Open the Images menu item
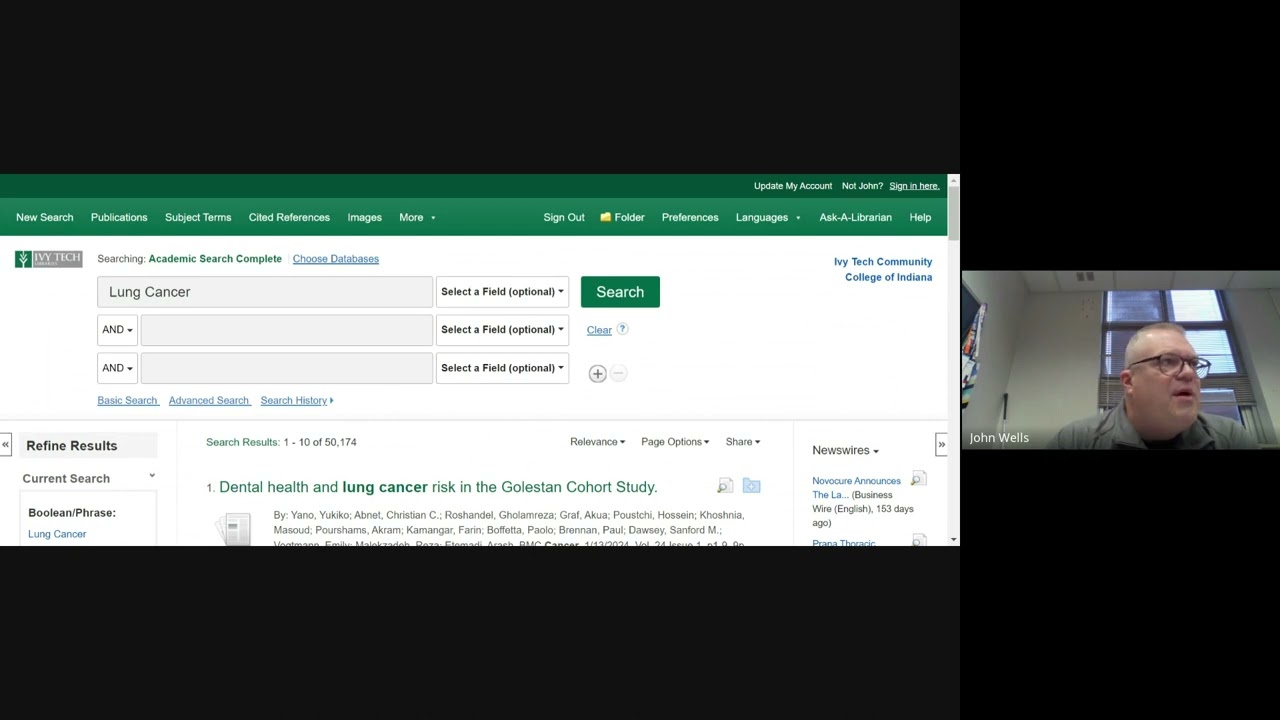The width and height of the screenshot is (1280, 720). (x=364, y=217)
